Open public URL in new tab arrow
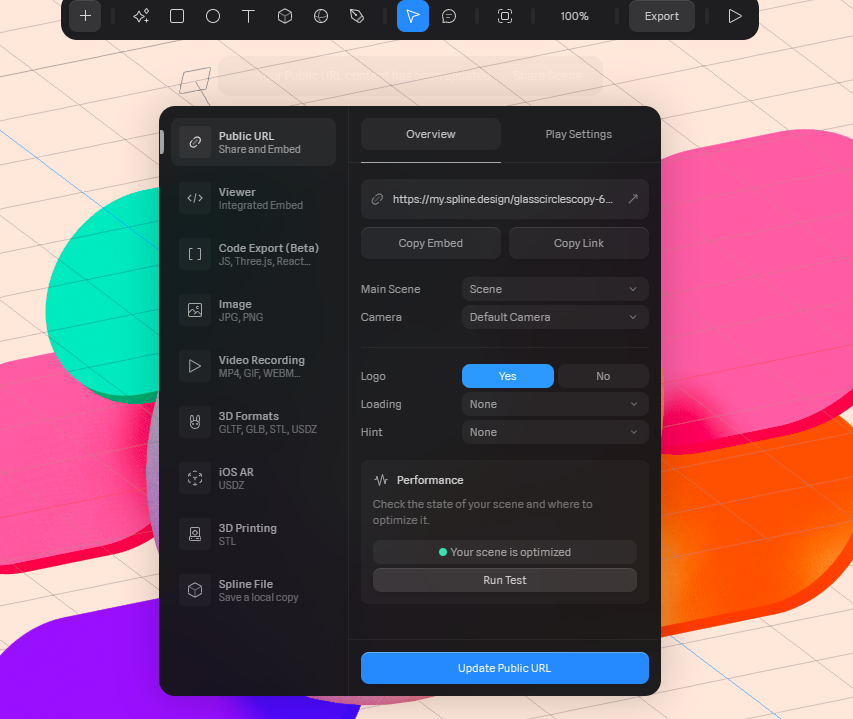 click(x=633, y=199)
